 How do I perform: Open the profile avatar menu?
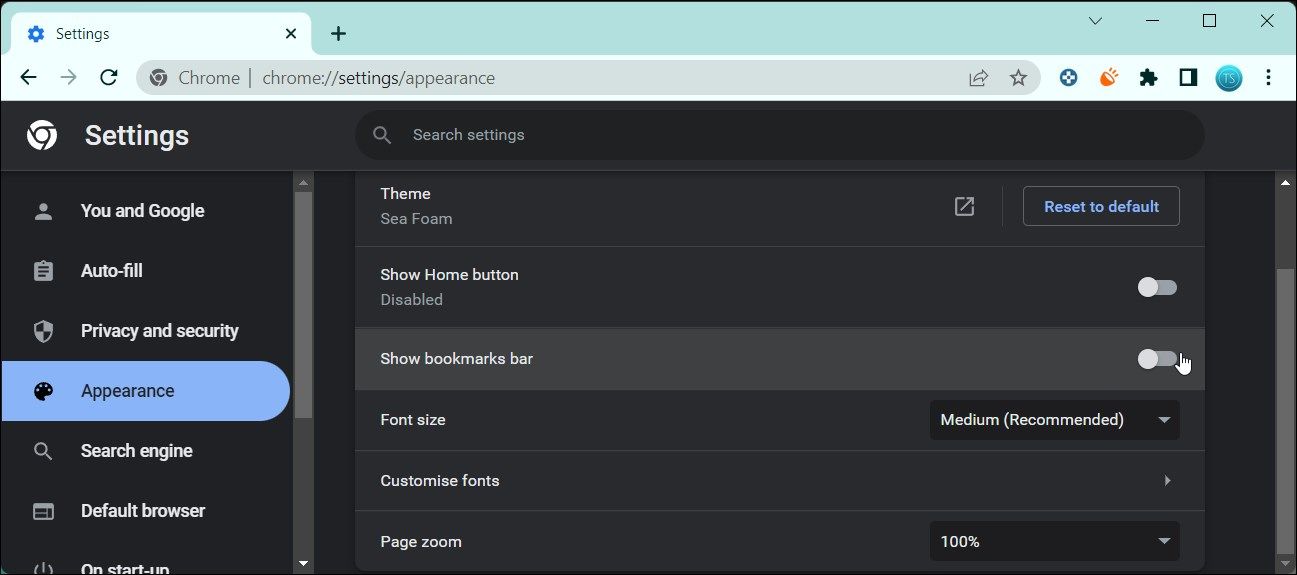point(1228,78)
